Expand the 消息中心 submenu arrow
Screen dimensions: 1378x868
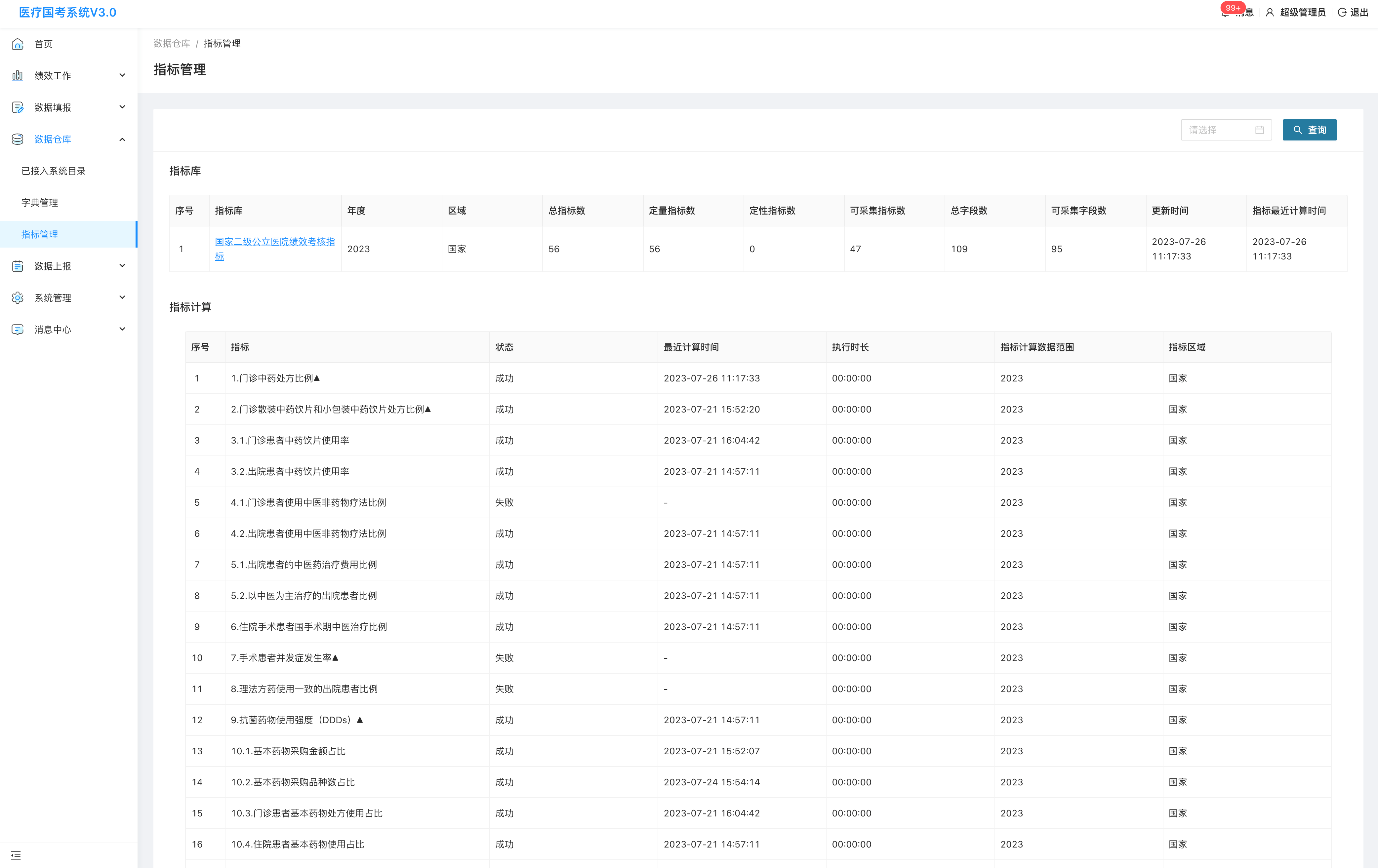click(x=122, y=330)
